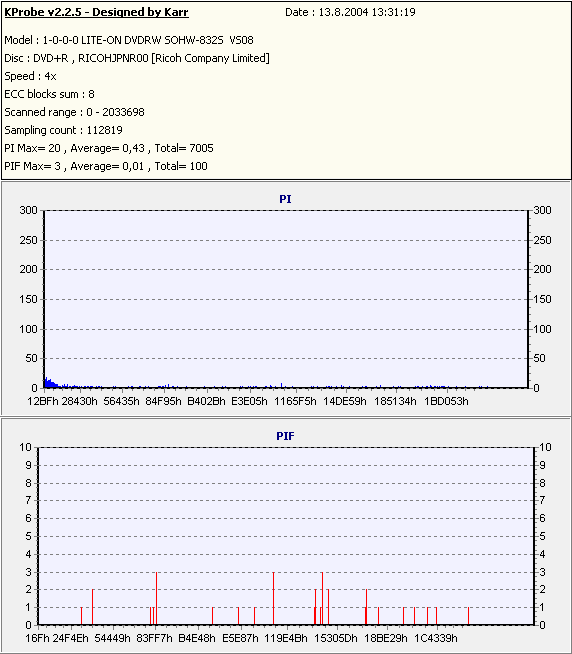Click the PI chart title
This screenshot has height=654, width=572.
point(285,199)
